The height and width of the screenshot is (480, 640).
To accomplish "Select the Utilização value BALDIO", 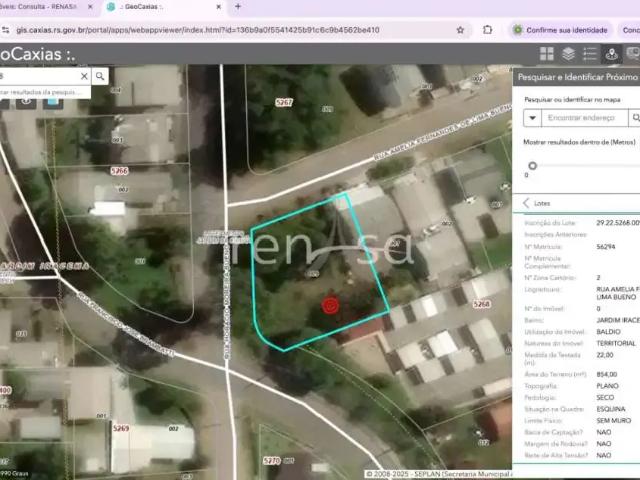I will (x=608, y=332).
